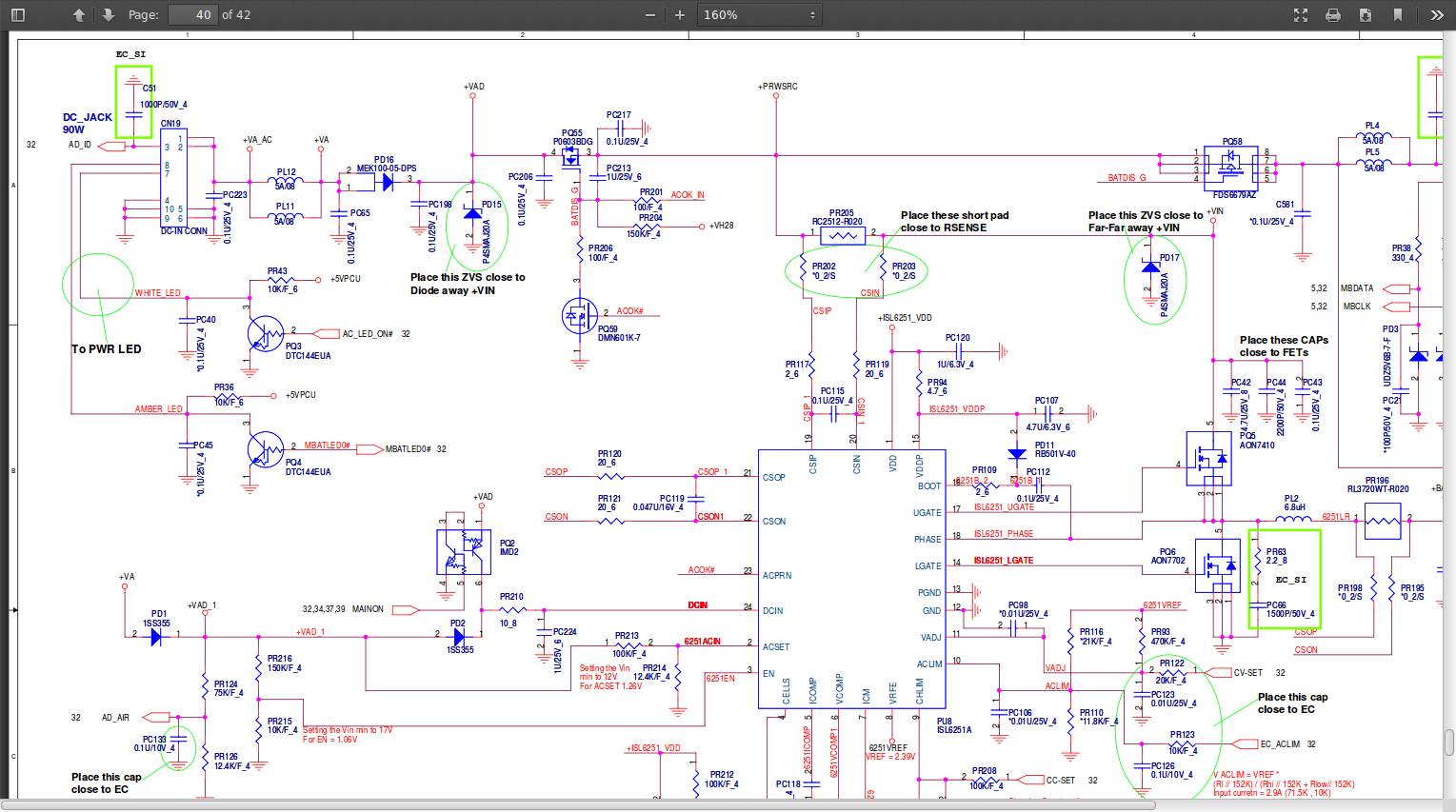Viewport: 1456px width, 812px height.
Task: Go to the previous page
Action: coord(79,15)
